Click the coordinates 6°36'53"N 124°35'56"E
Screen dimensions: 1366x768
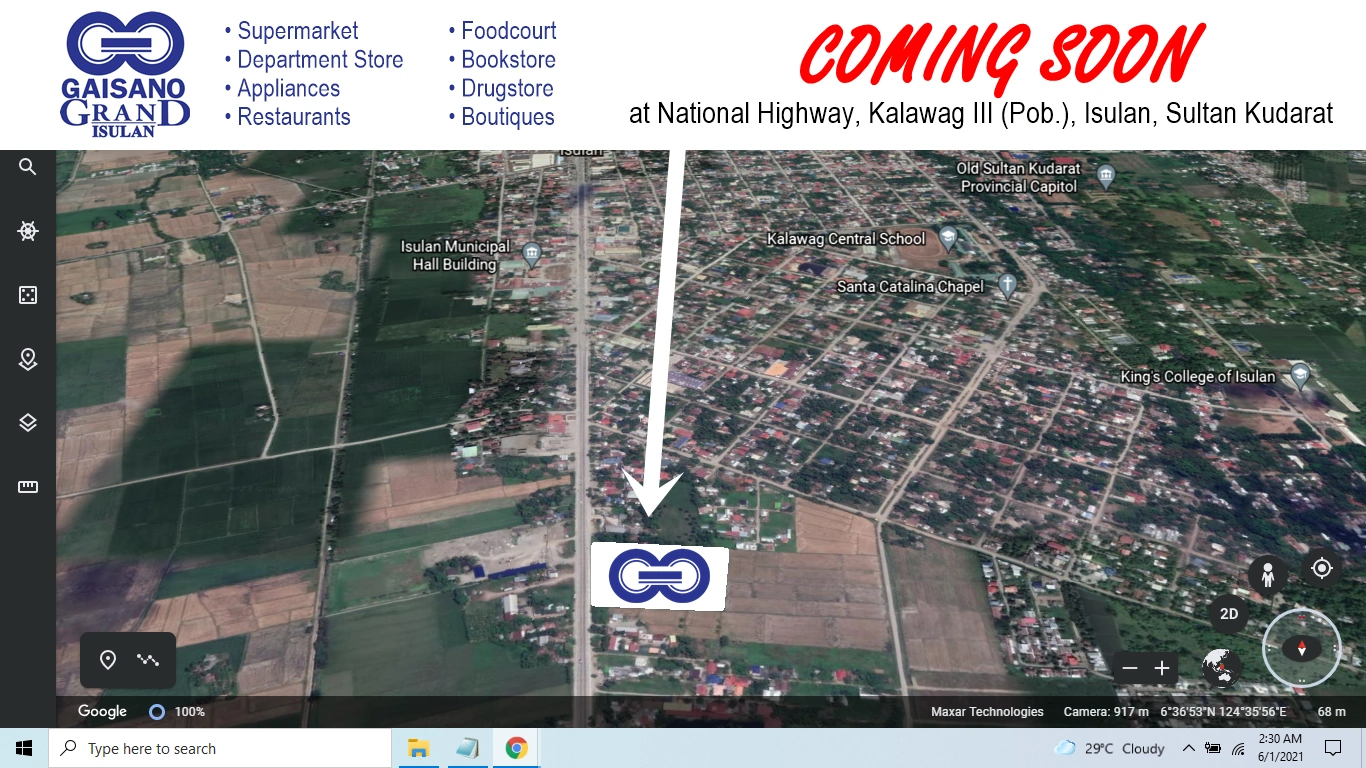coord(1223,712)
